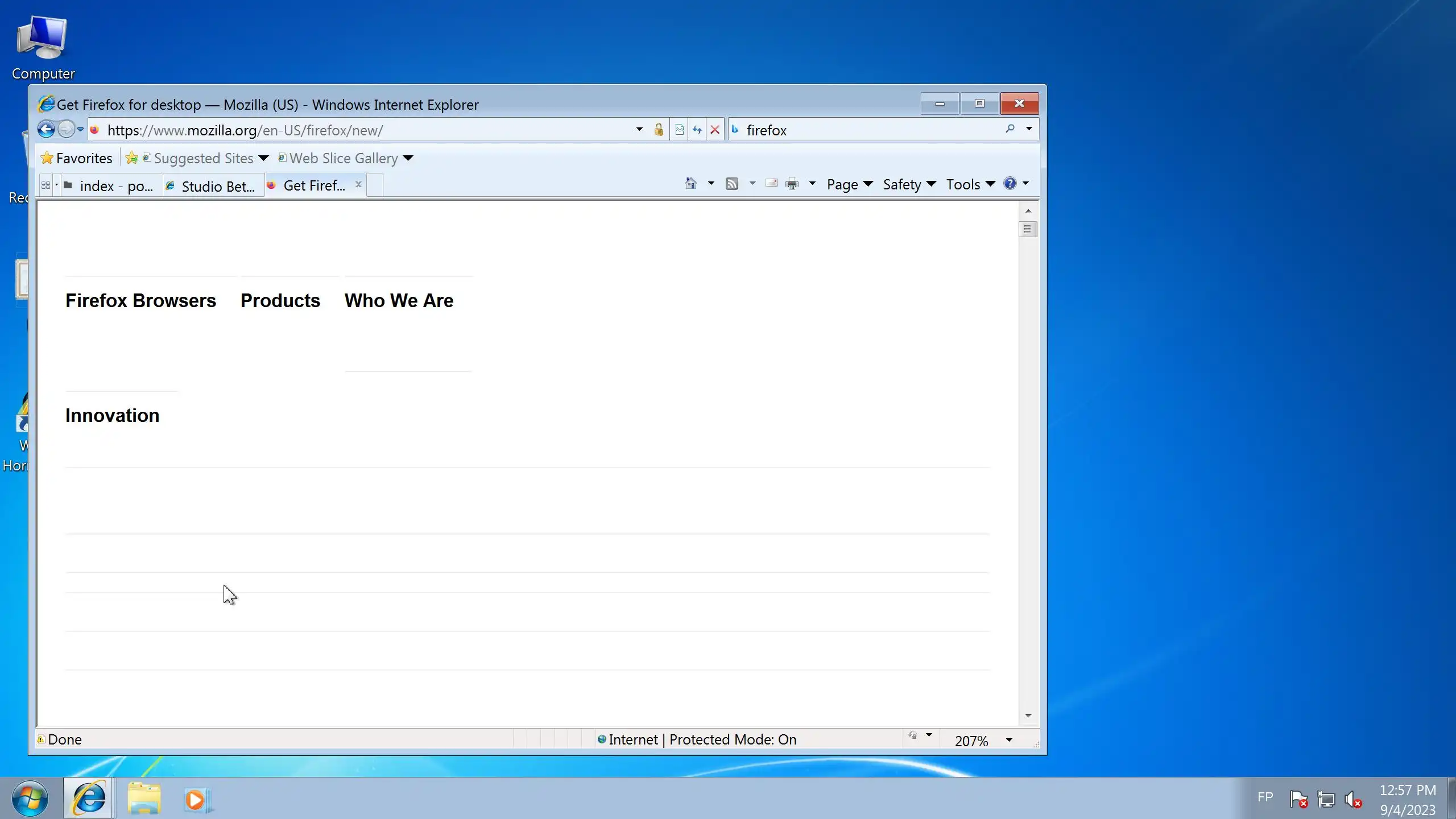Image resolution: width=1456 pixels, height=819 pixels.
Task: Open the Favorites button
Action: tap(77, 158)
